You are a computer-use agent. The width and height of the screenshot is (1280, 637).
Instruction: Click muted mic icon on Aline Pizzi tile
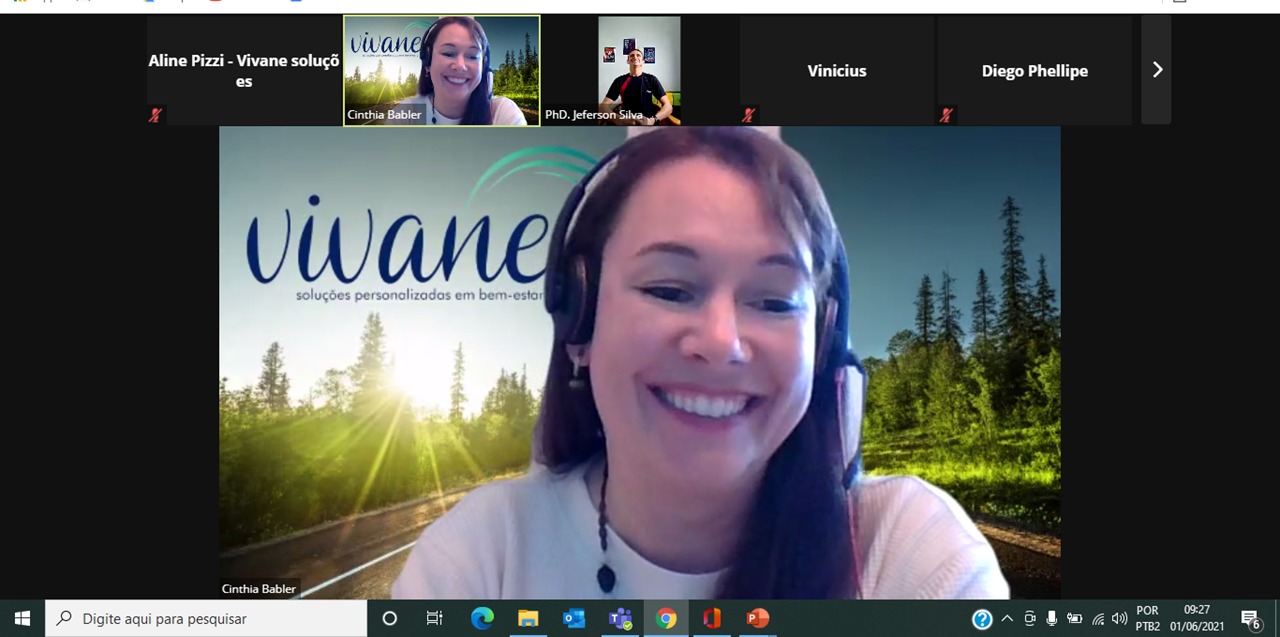tap(155, 115)
